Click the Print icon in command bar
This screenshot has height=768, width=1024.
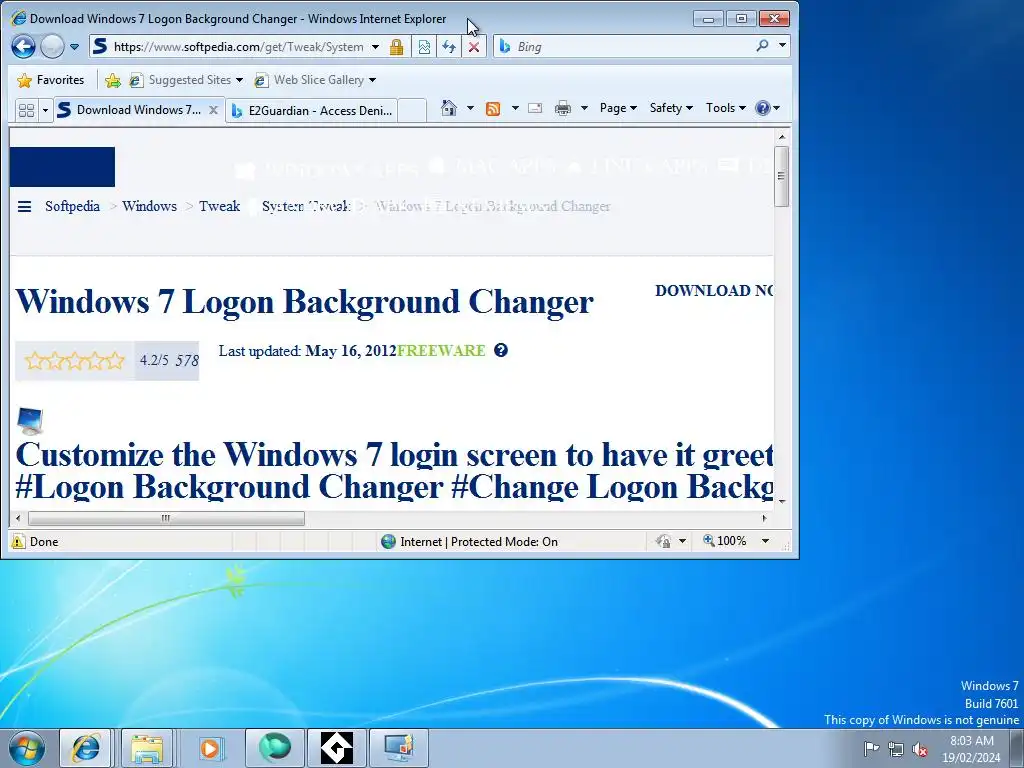coord(562,108)
